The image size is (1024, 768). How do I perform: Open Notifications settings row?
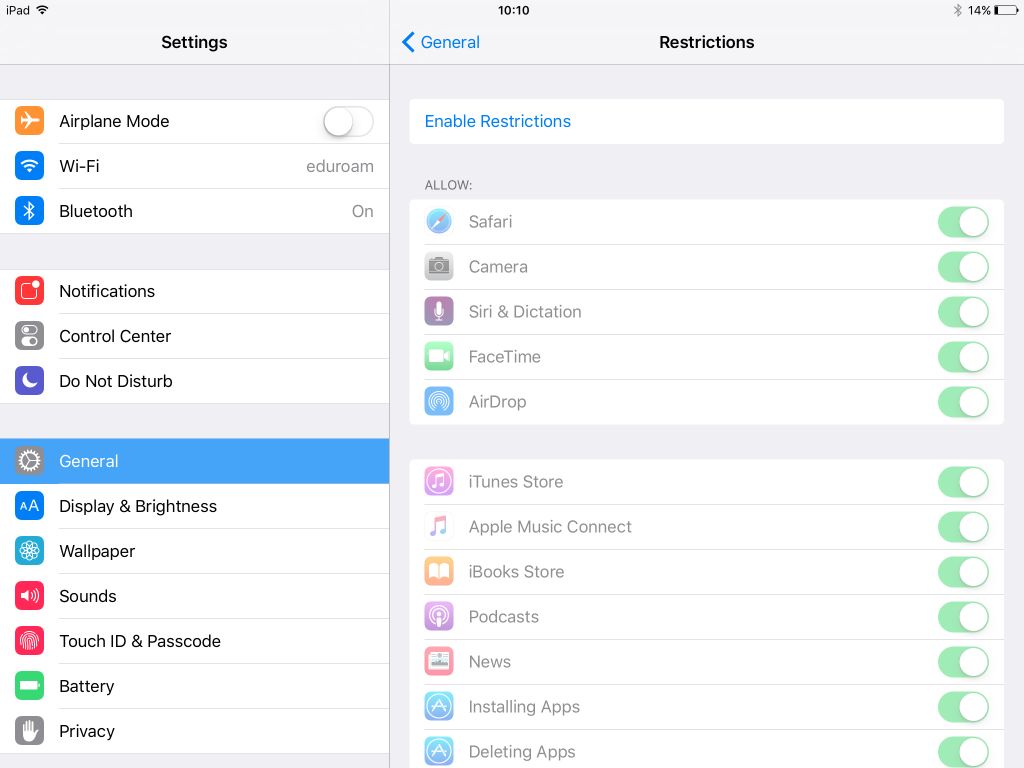[x=195, y=291]
